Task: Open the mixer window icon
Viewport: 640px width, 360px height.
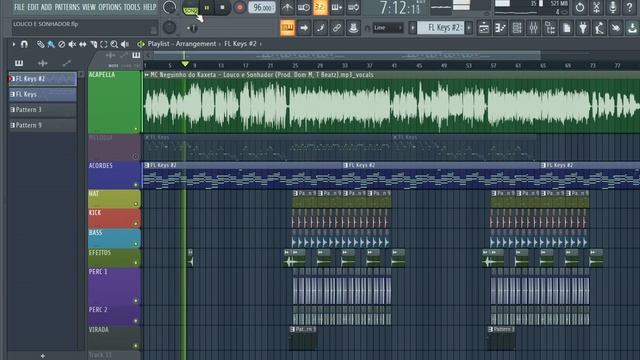Action: (x=533, y=28)
